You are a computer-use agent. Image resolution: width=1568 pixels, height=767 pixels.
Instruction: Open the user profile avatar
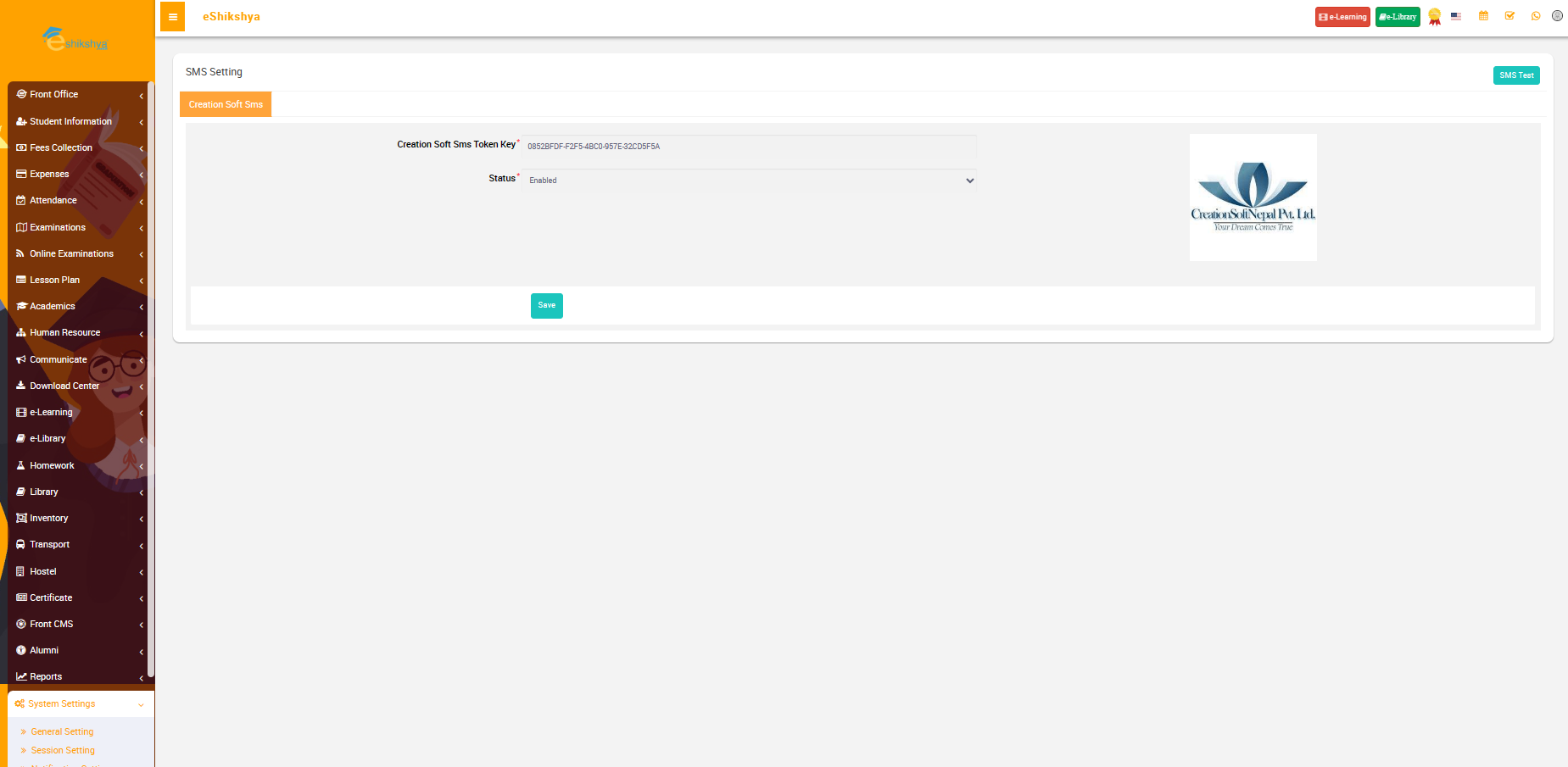(x=1557, y=16)
